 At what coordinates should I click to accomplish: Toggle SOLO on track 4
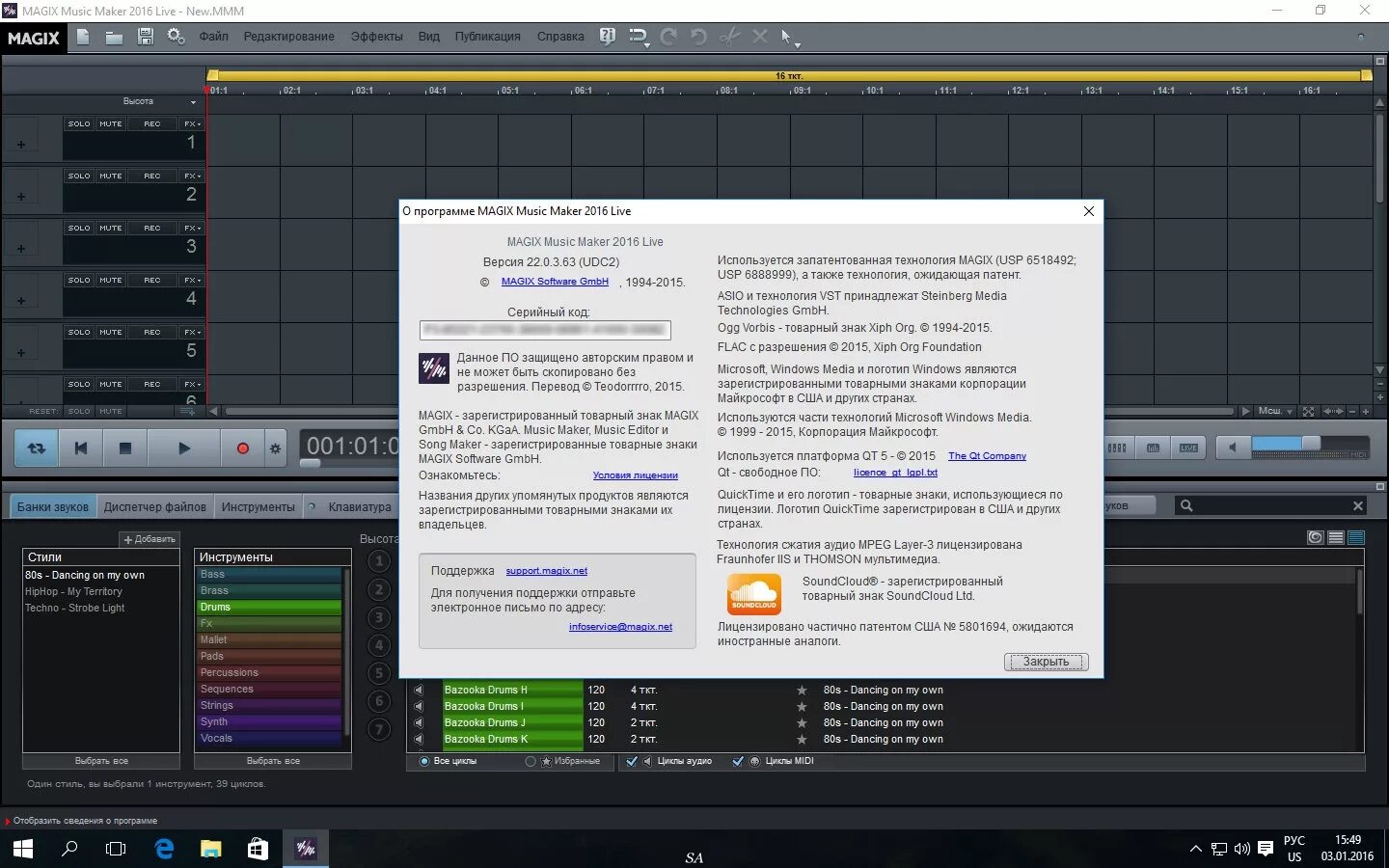click(x=79, y=280)
